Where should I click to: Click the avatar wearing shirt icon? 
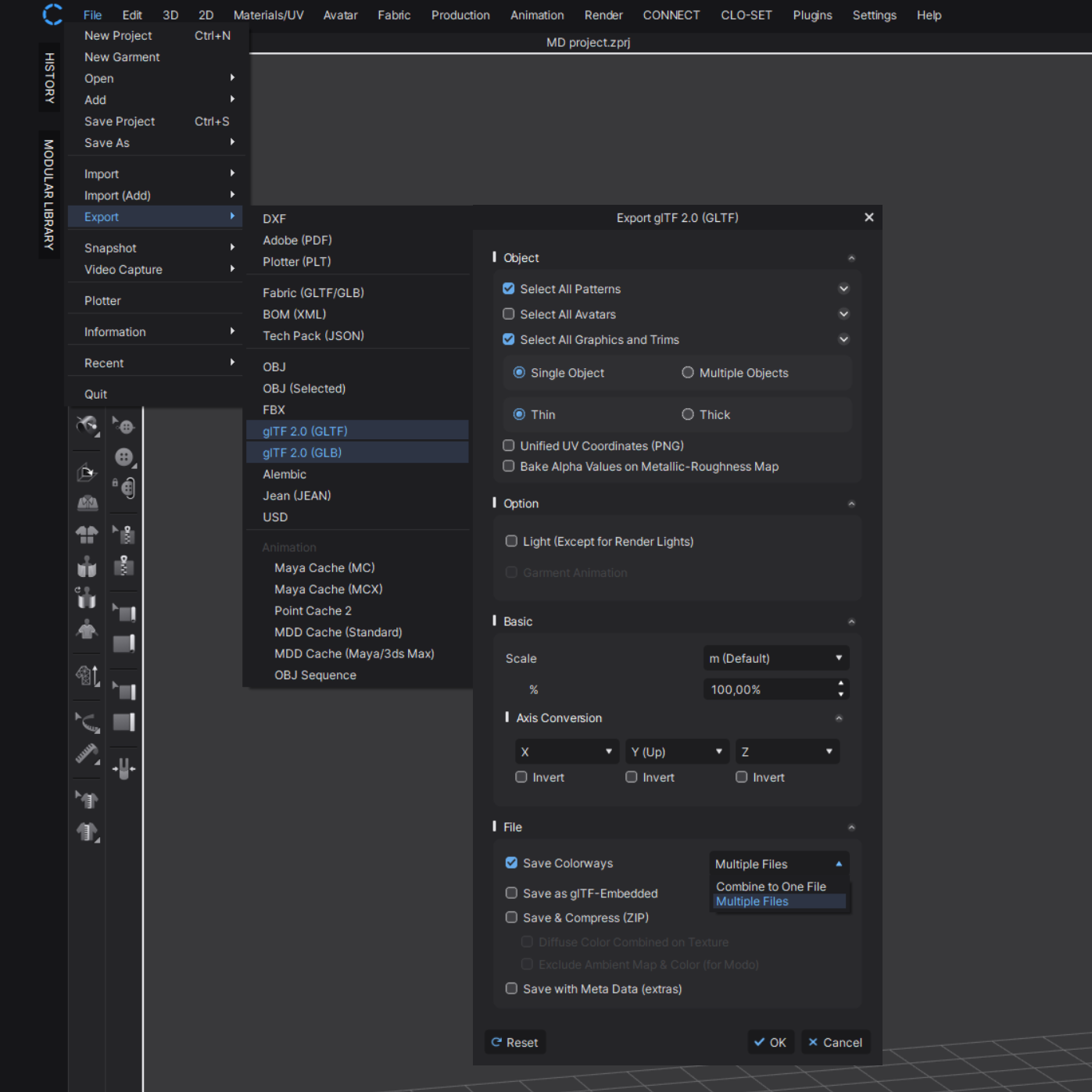tap(87, 628)
